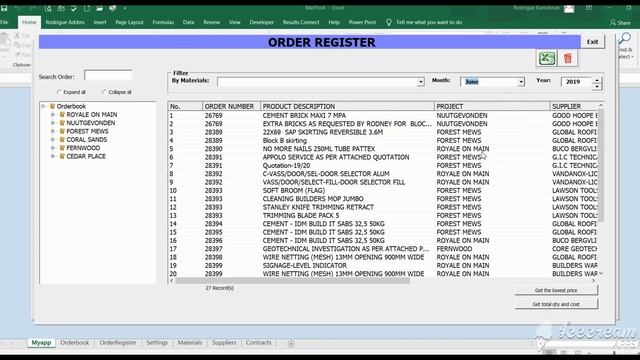Open the Suppliers sheet tab
Image resolution: width=640 pixels, height=360 pixels.
point(224,343)
